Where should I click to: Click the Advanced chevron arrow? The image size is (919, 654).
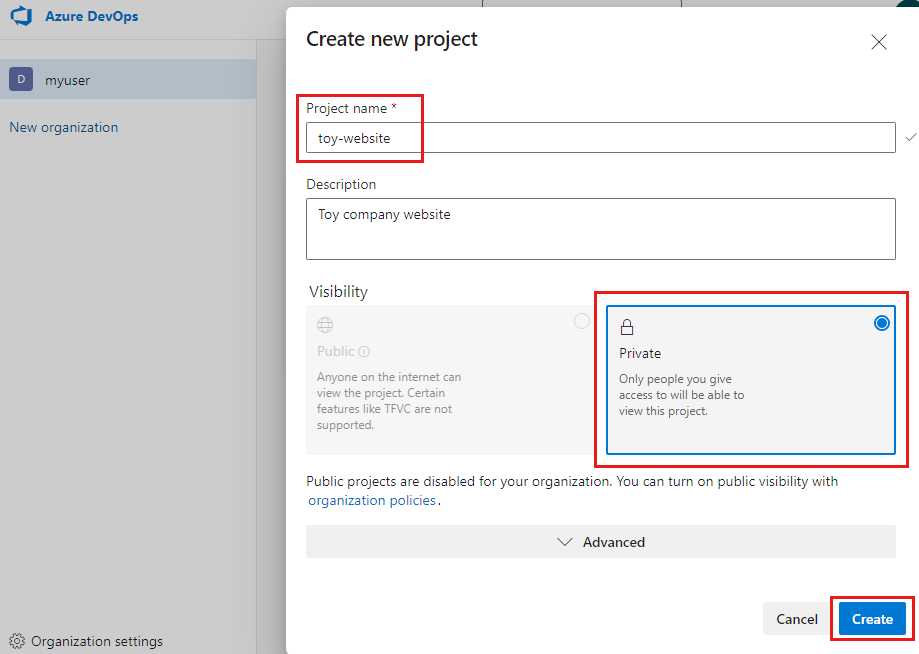click(x=564, y=542)
